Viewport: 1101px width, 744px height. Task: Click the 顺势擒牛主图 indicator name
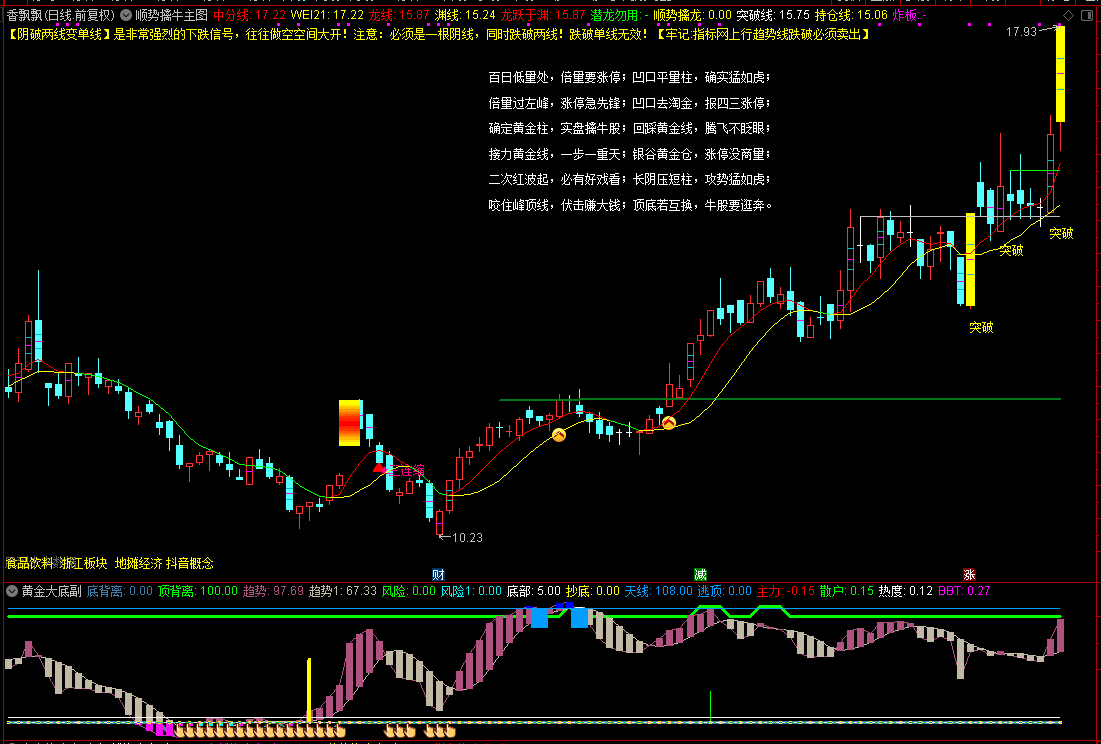[x=171, y=15]
